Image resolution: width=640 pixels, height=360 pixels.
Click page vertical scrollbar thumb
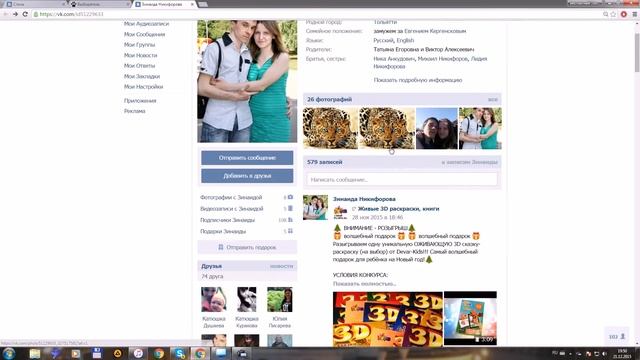click(637, 53)
